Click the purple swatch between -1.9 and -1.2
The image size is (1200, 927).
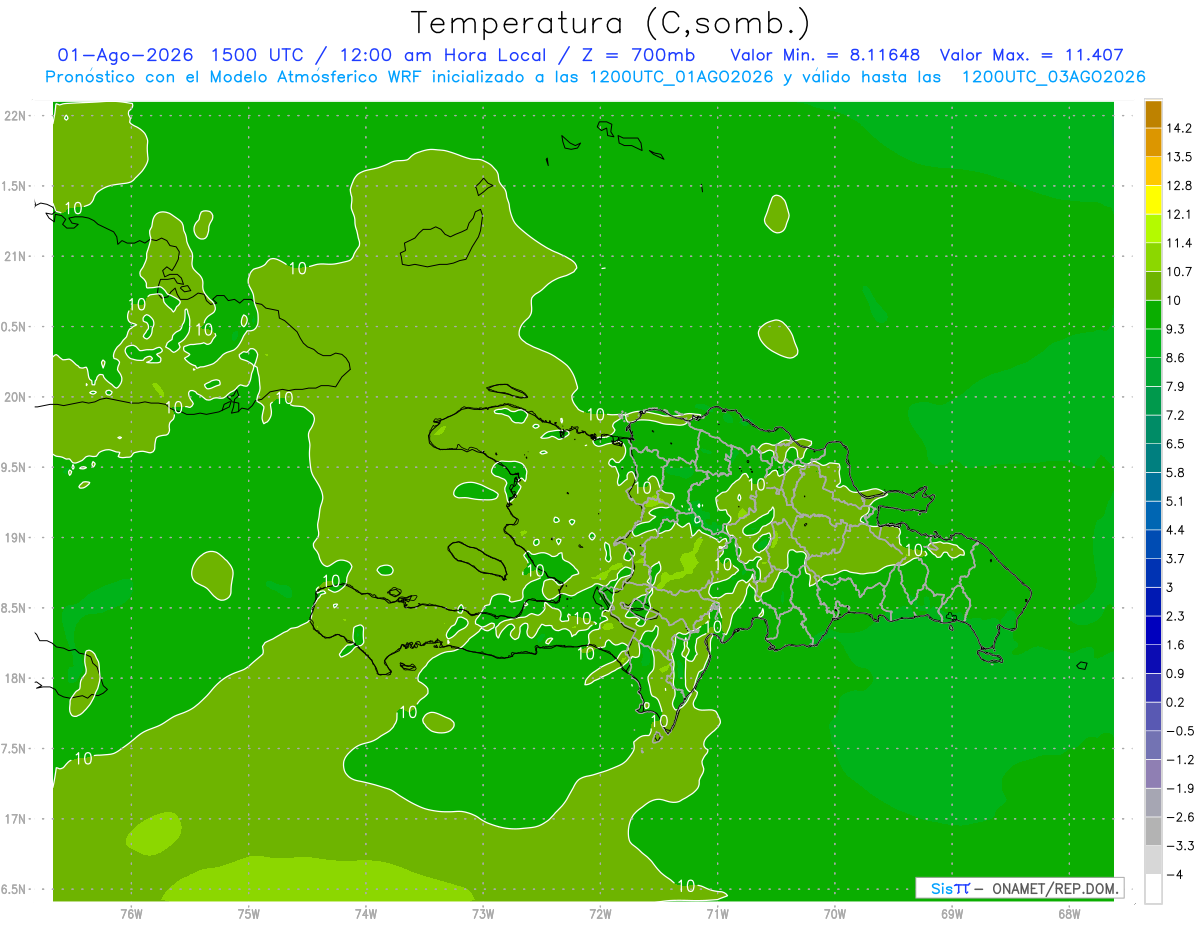coord(1153,774)
